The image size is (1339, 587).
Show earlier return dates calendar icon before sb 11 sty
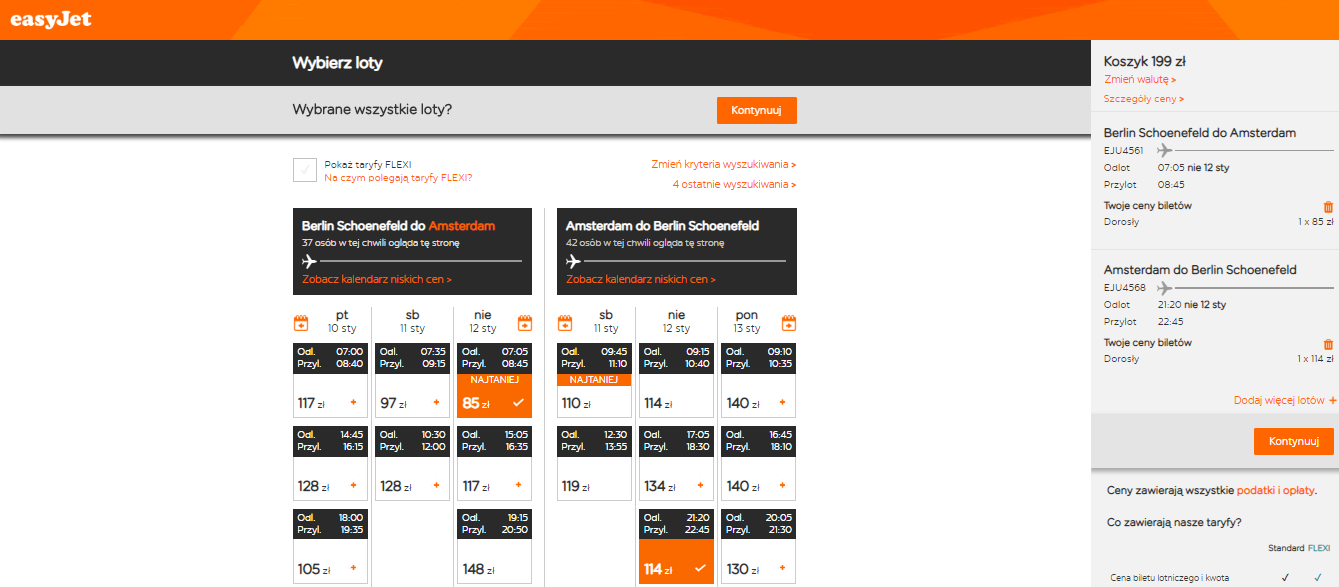565,323
